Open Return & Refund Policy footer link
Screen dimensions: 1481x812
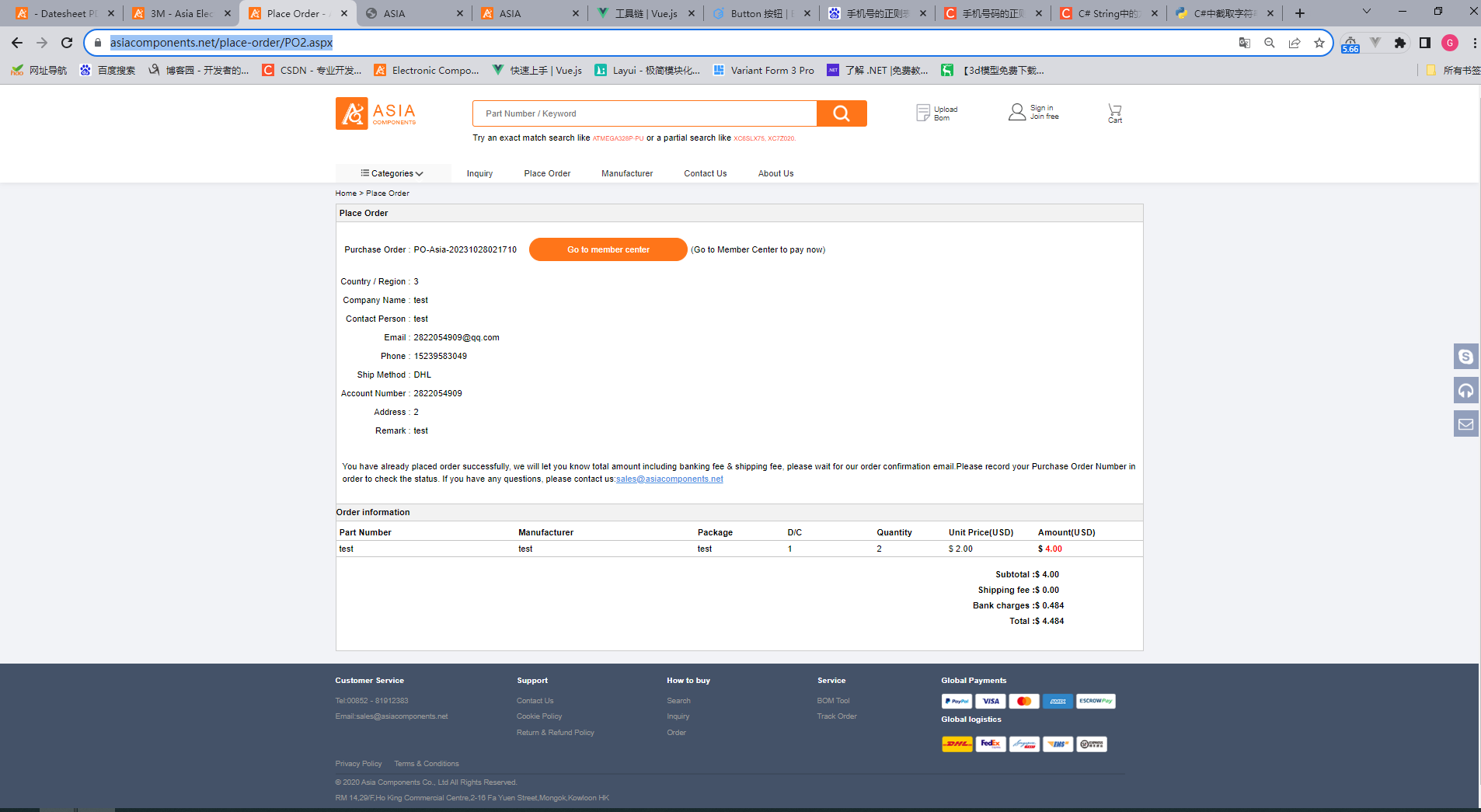pyautogui.click(x=555, y=733)
